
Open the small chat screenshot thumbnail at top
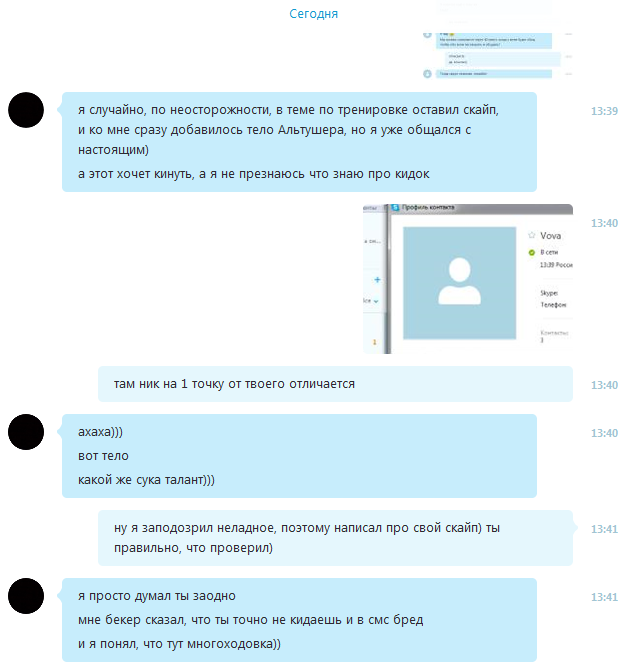tap(497, 40)
